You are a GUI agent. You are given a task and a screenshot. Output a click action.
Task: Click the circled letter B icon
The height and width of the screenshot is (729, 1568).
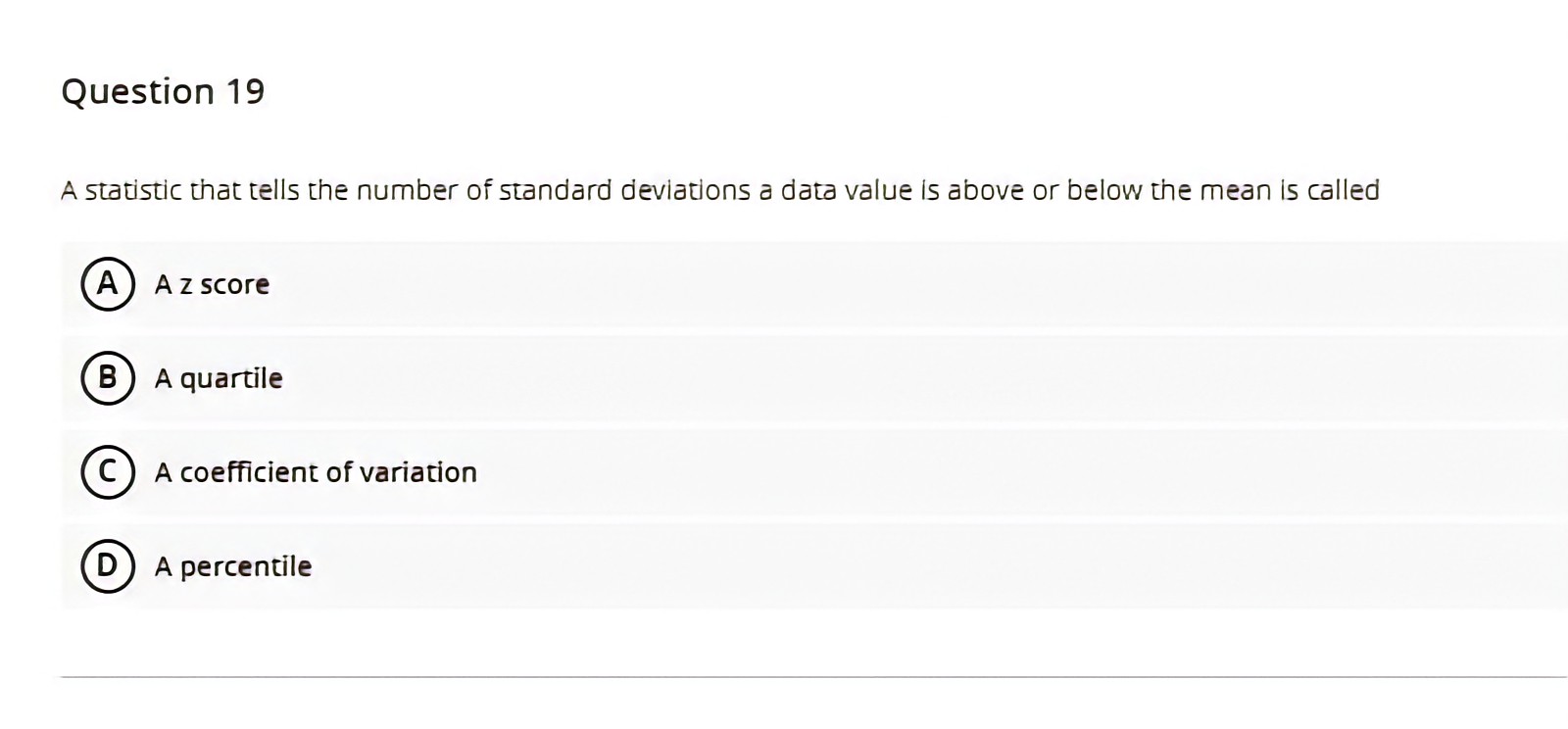pos(108,378)
